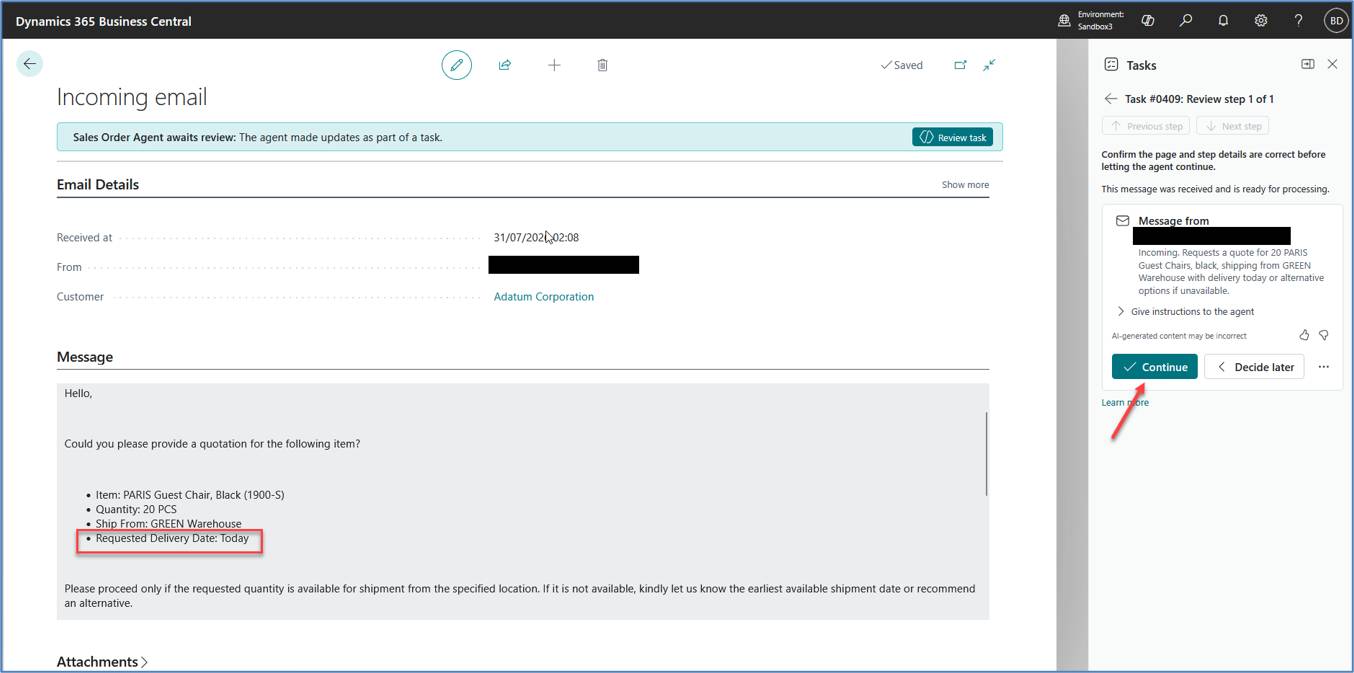Click the envelope icon beside Message from
The height and width of the screenshot is (673, 1354).
click(1122, 221)
